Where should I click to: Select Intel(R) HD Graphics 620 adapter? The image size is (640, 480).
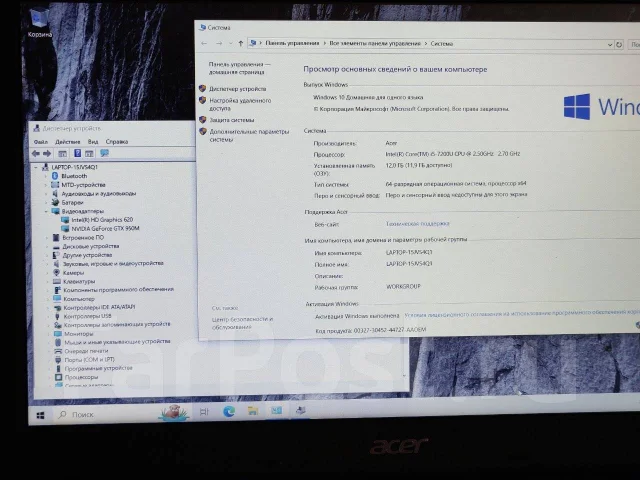pyautogui.click(x=102, y=220)
